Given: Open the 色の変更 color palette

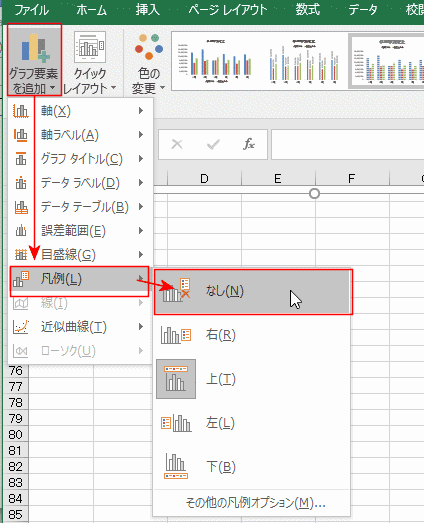Looking at the screenshot, I should tap(148, 63).
